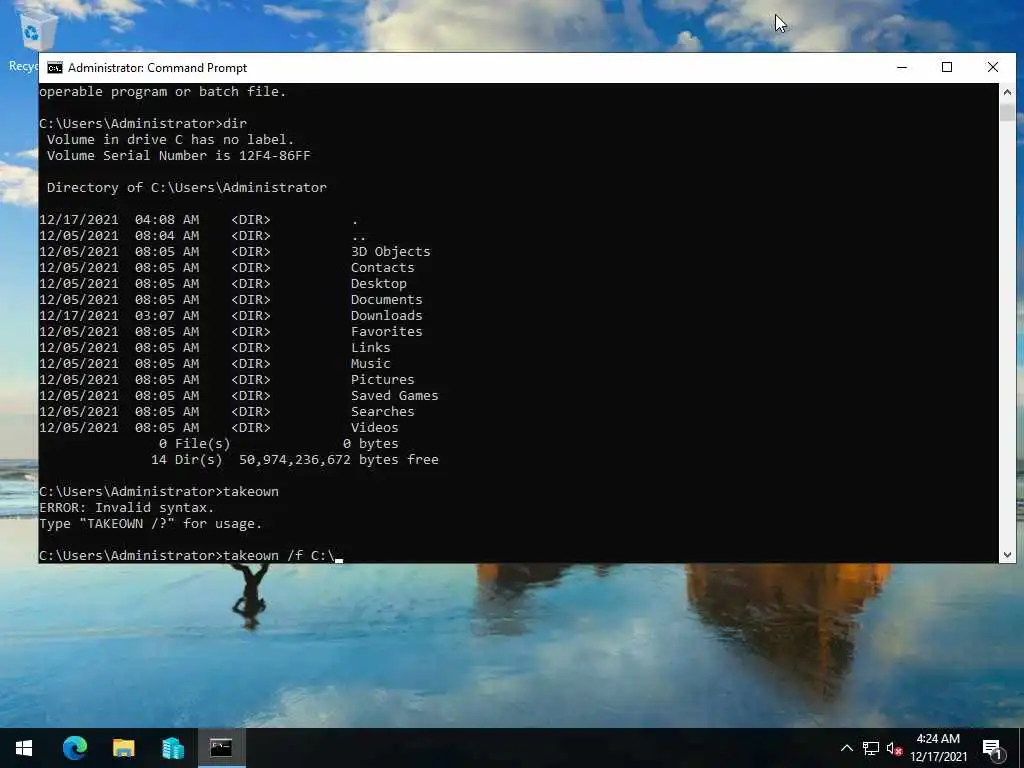Click the 03:07 AM timestamp on Downloads row

pyautogui.click(x=167, y=315)
